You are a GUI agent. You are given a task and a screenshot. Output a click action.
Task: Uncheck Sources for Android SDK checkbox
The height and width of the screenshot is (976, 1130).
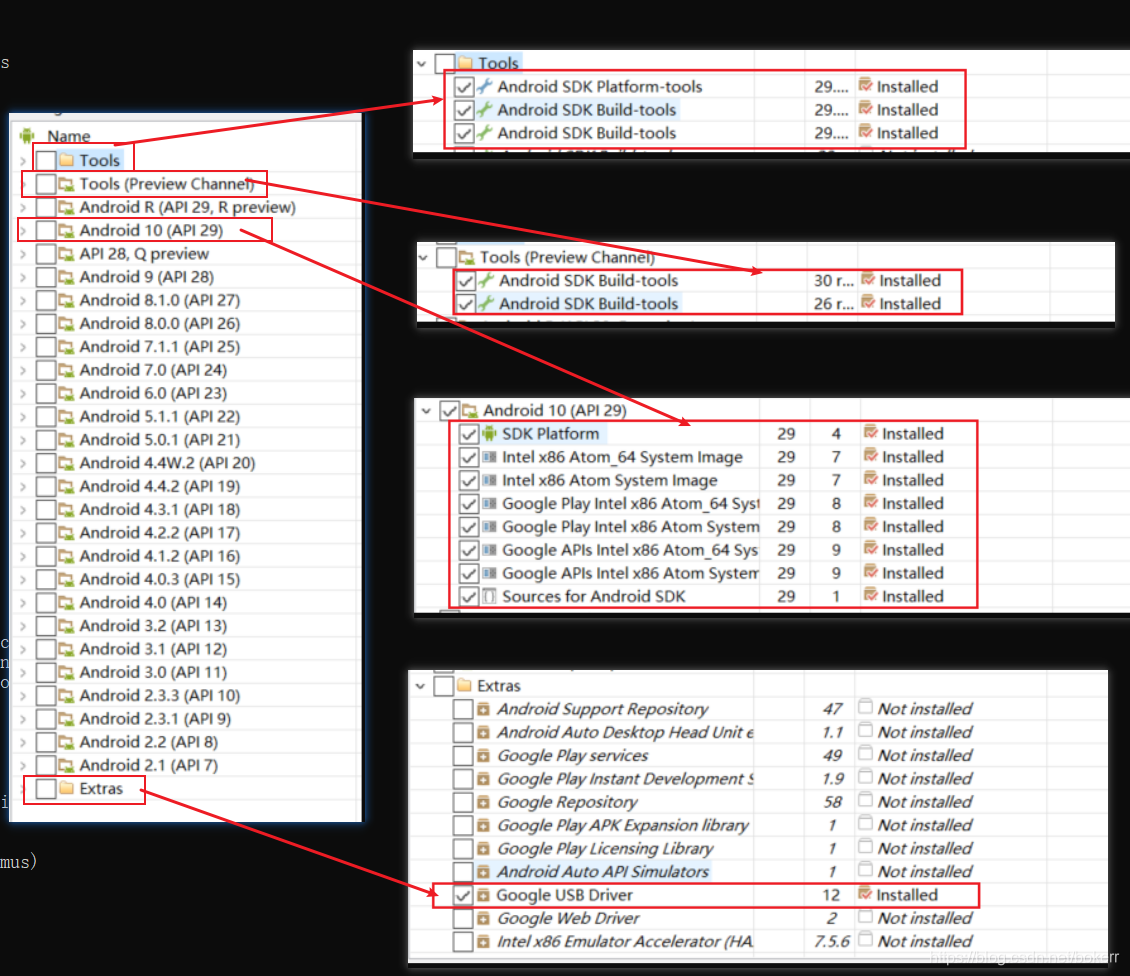[x=468, y=596]
